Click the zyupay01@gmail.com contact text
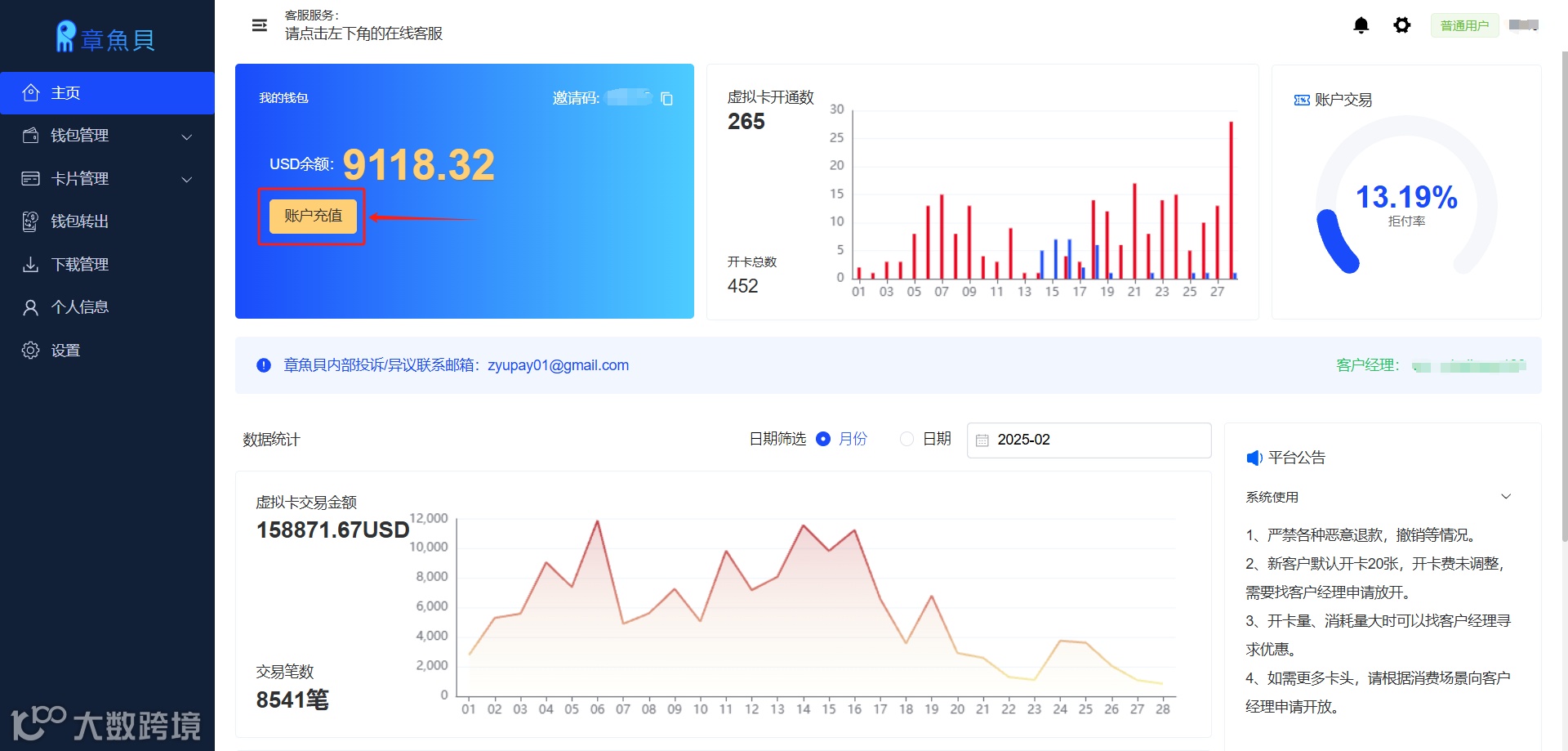This screenshot has width=1568, height=751. [x=559, y=365]
